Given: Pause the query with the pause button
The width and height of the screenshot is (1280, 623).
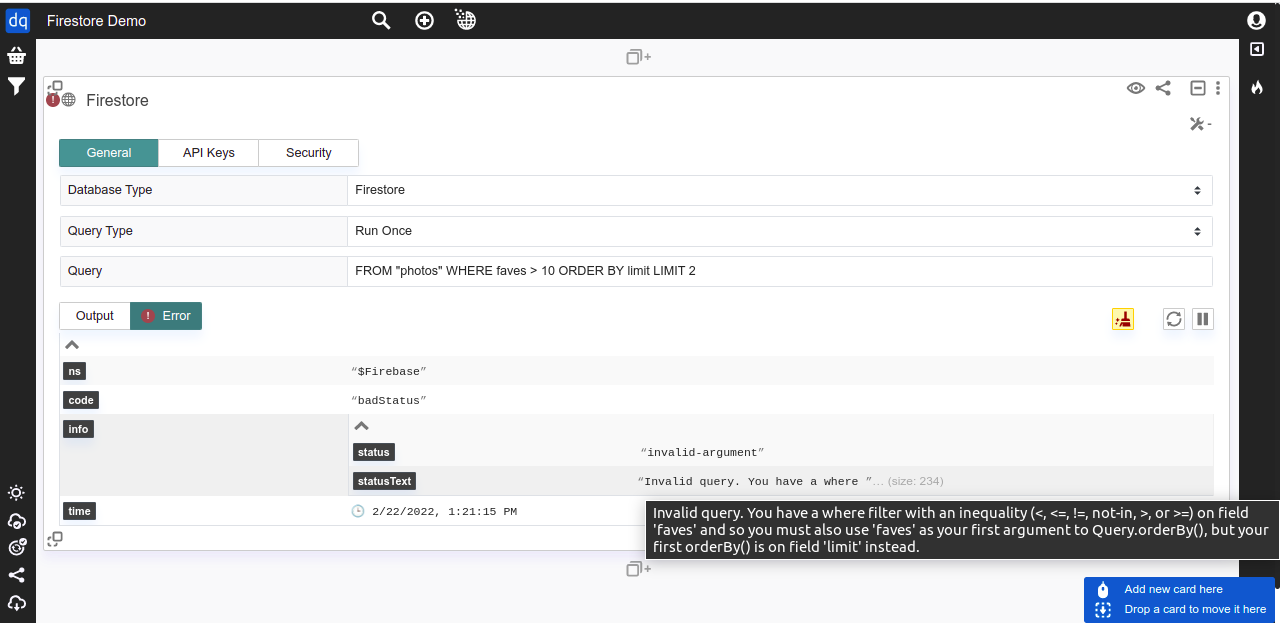Looking at the screenshot, I should pyautogui.click(x=1203, y=319).
